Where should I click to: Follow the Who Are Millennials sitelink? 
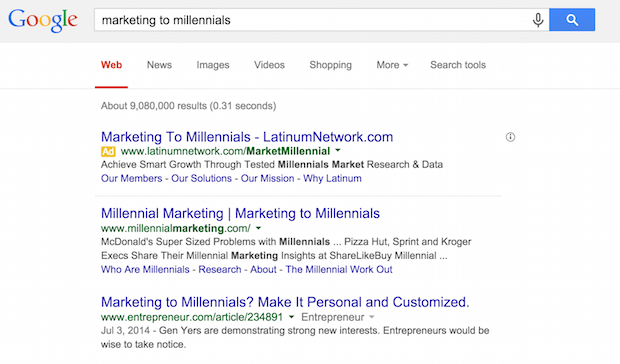(x=145, y=270)
